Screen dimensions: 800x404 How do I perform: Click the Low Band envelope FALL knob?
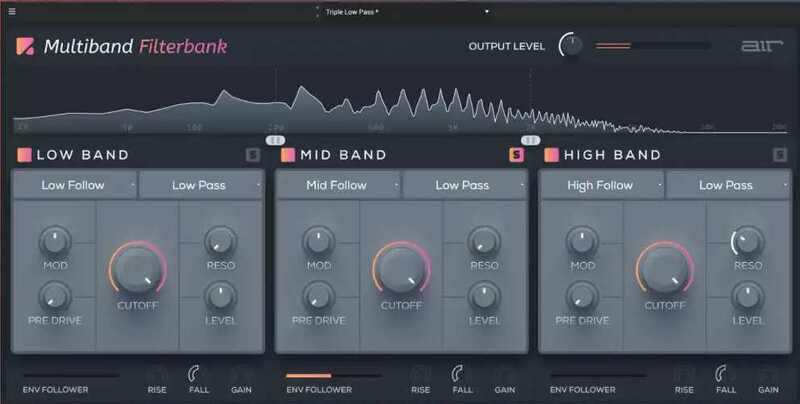click(198, 374)
